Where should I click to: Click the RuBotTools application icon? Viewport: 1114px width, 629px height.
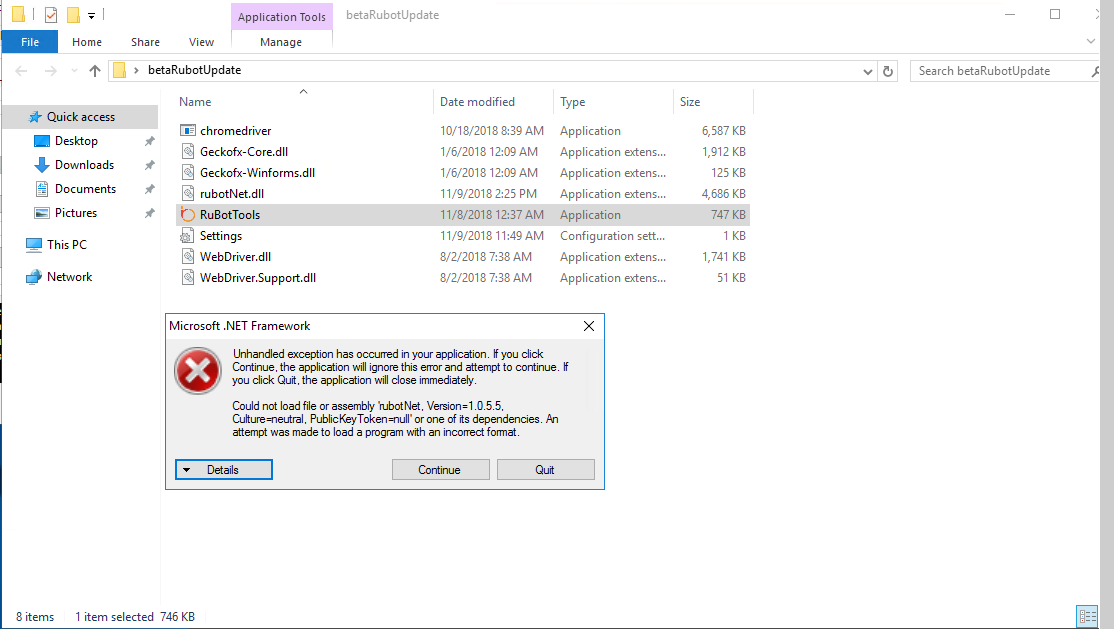tap(187, 215)
